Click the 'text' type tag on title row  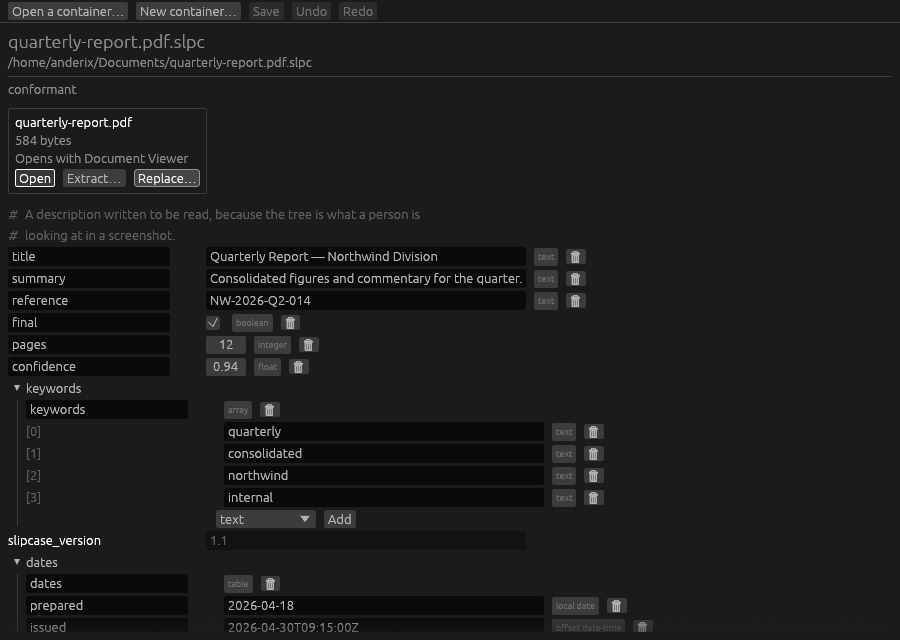546,257
